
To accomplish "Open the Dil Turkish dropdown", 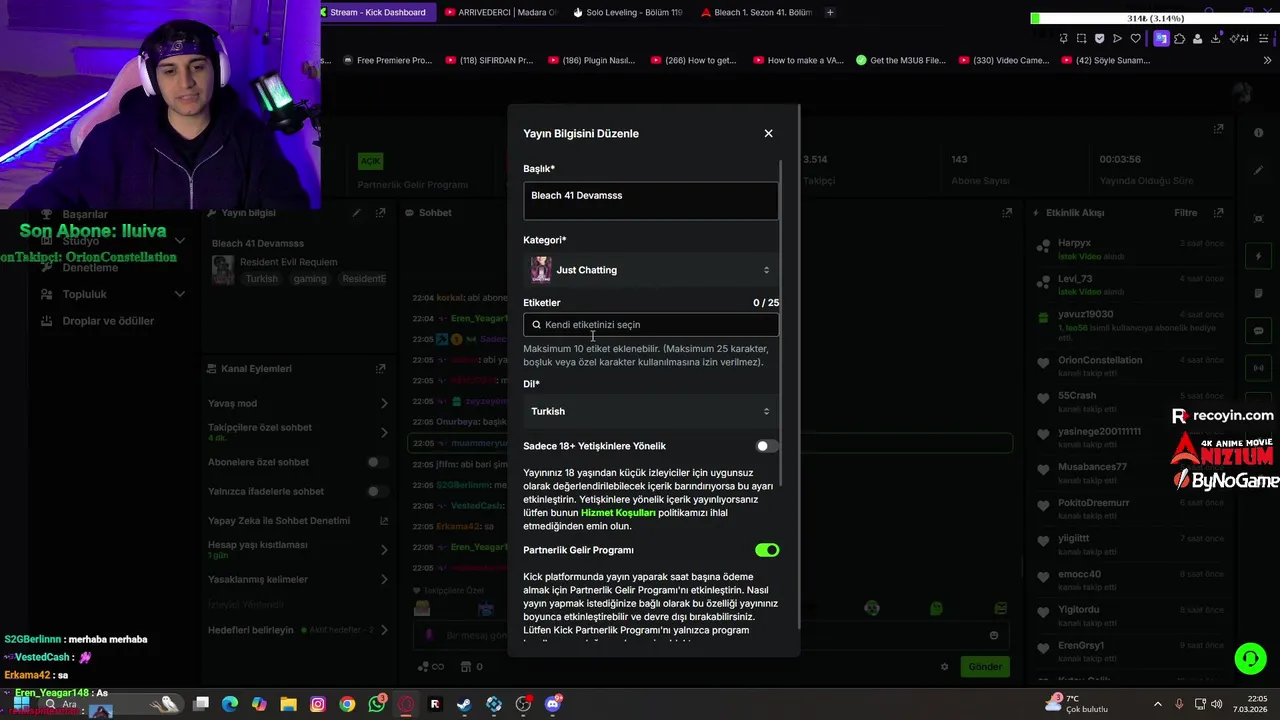I will [x=650, y=411].
